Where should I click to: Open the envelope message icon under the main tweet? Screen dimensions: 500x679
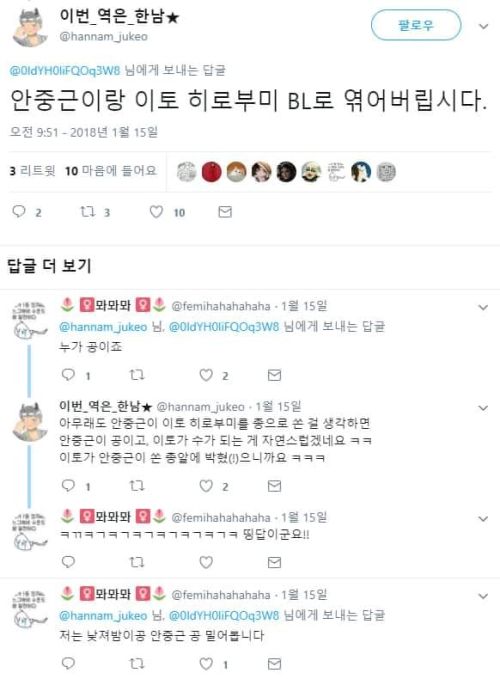[x=225, y=212]
